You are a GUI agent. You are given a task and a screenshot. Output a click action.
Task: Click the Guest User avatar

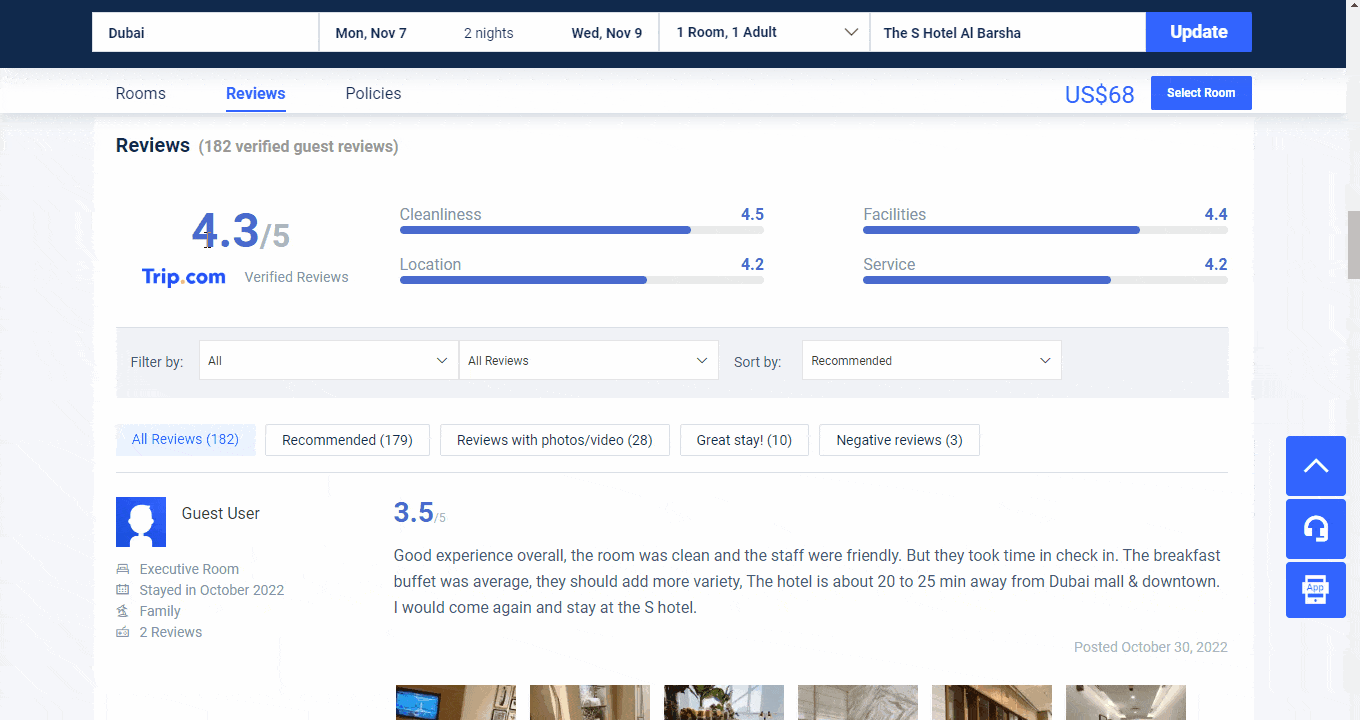141,522
